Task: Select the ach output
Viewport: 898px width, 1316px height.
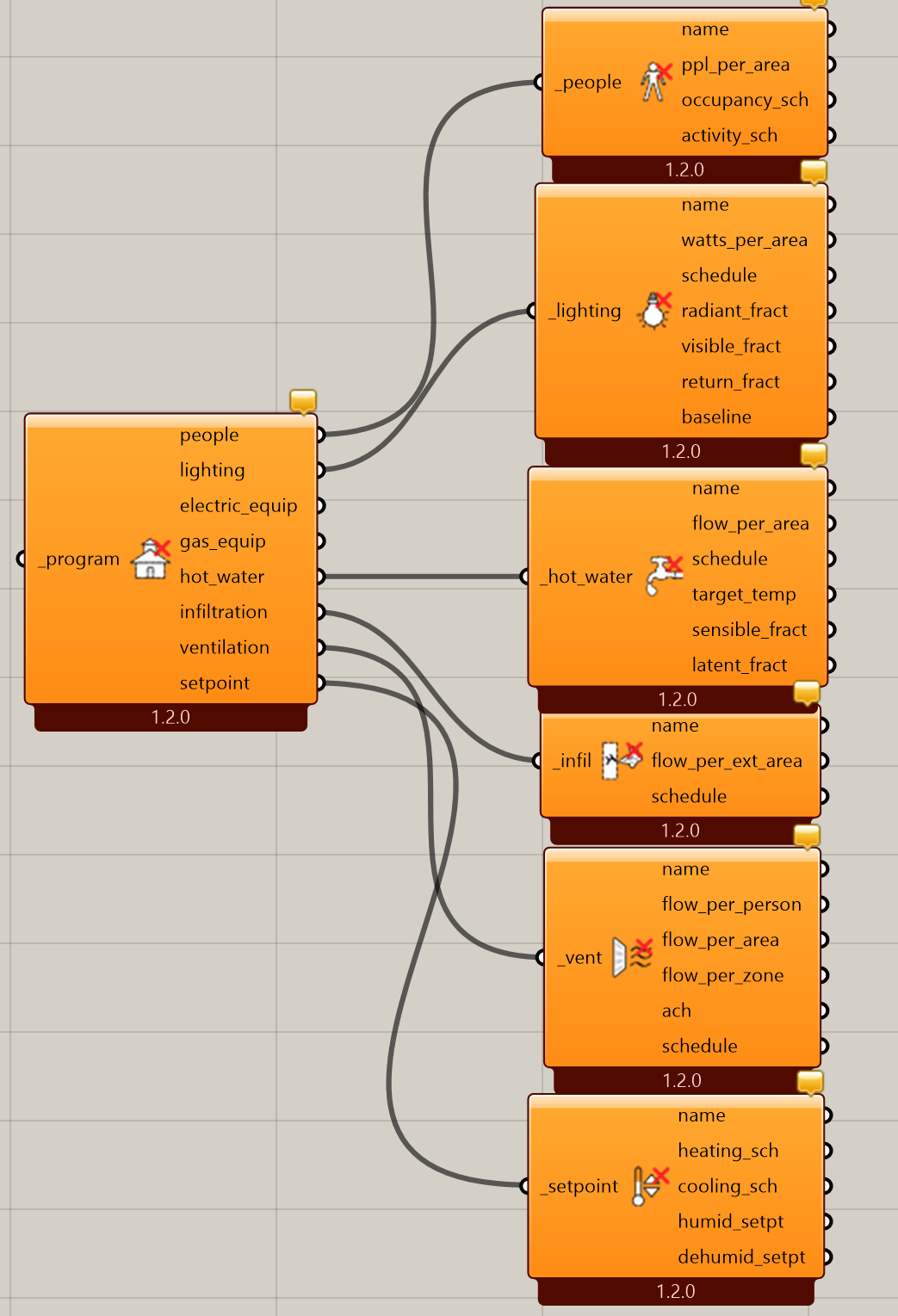Action: 676,1010
